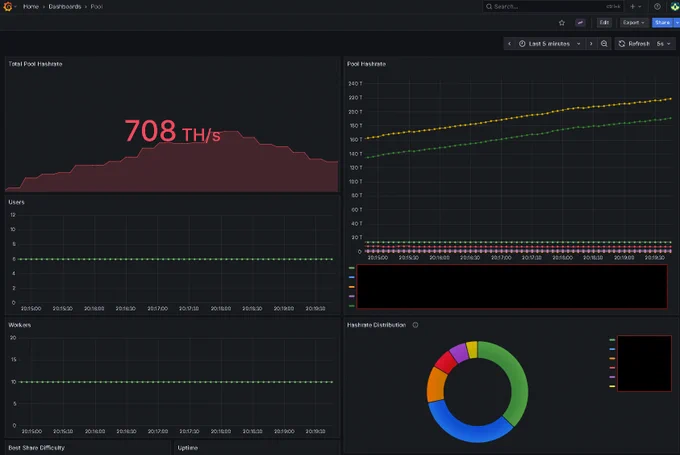Viewport: 680px width, 455px height.
Task: Click purple legend swatch in Pool Hashrate
Action: pos(352,296)
